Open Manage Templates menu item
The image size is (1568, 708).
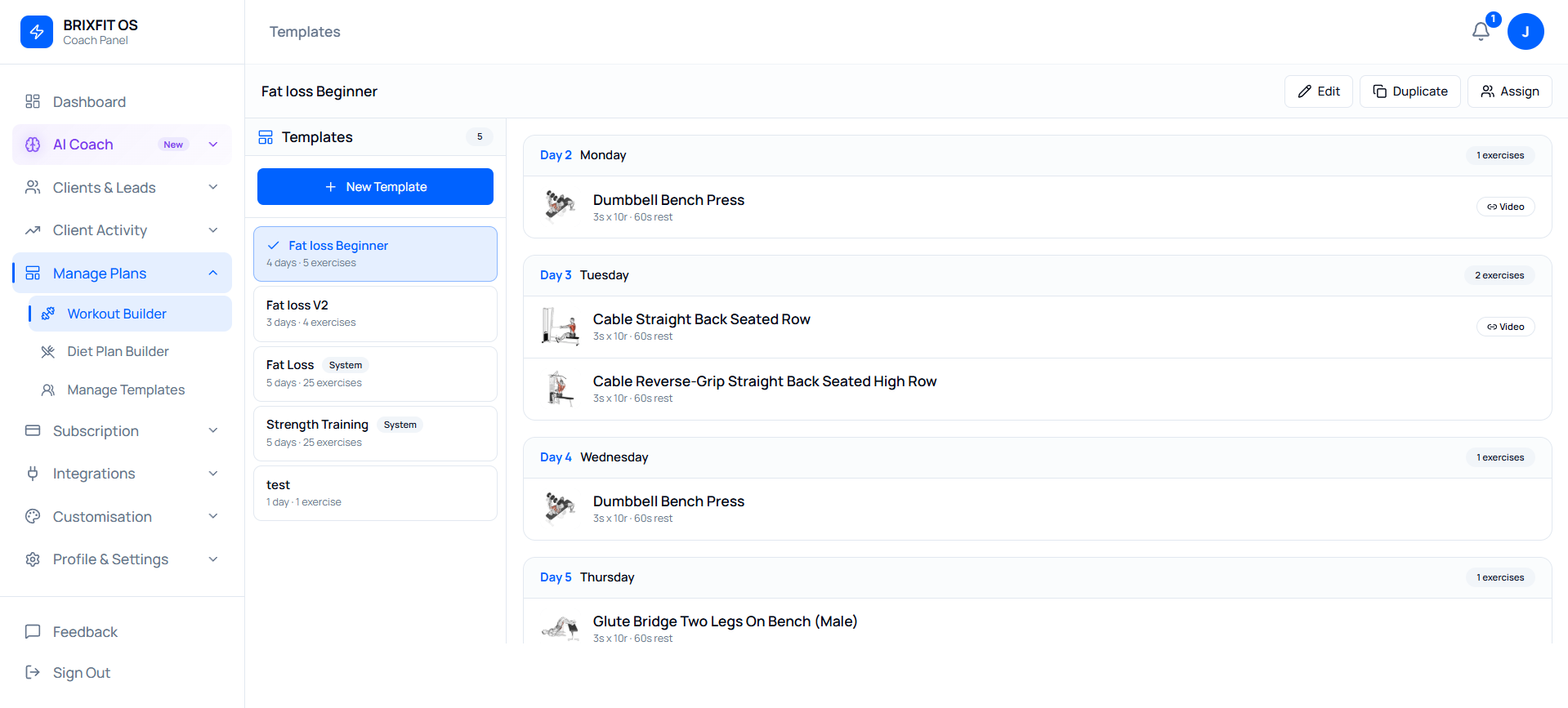coord(131,390)
